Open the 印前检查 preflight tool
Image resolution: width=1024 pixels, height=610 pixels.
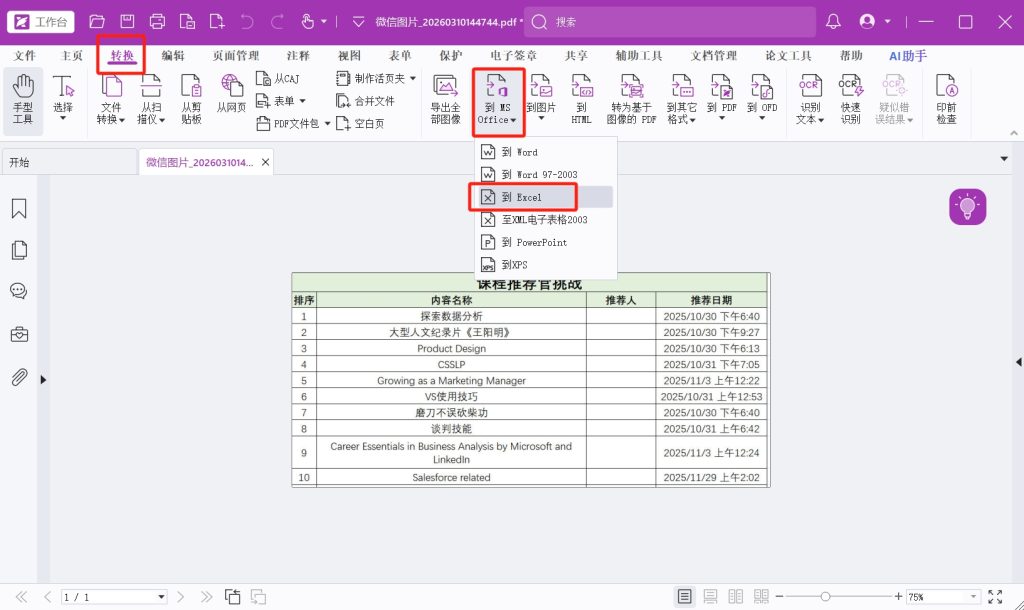[x=945, y=100]
